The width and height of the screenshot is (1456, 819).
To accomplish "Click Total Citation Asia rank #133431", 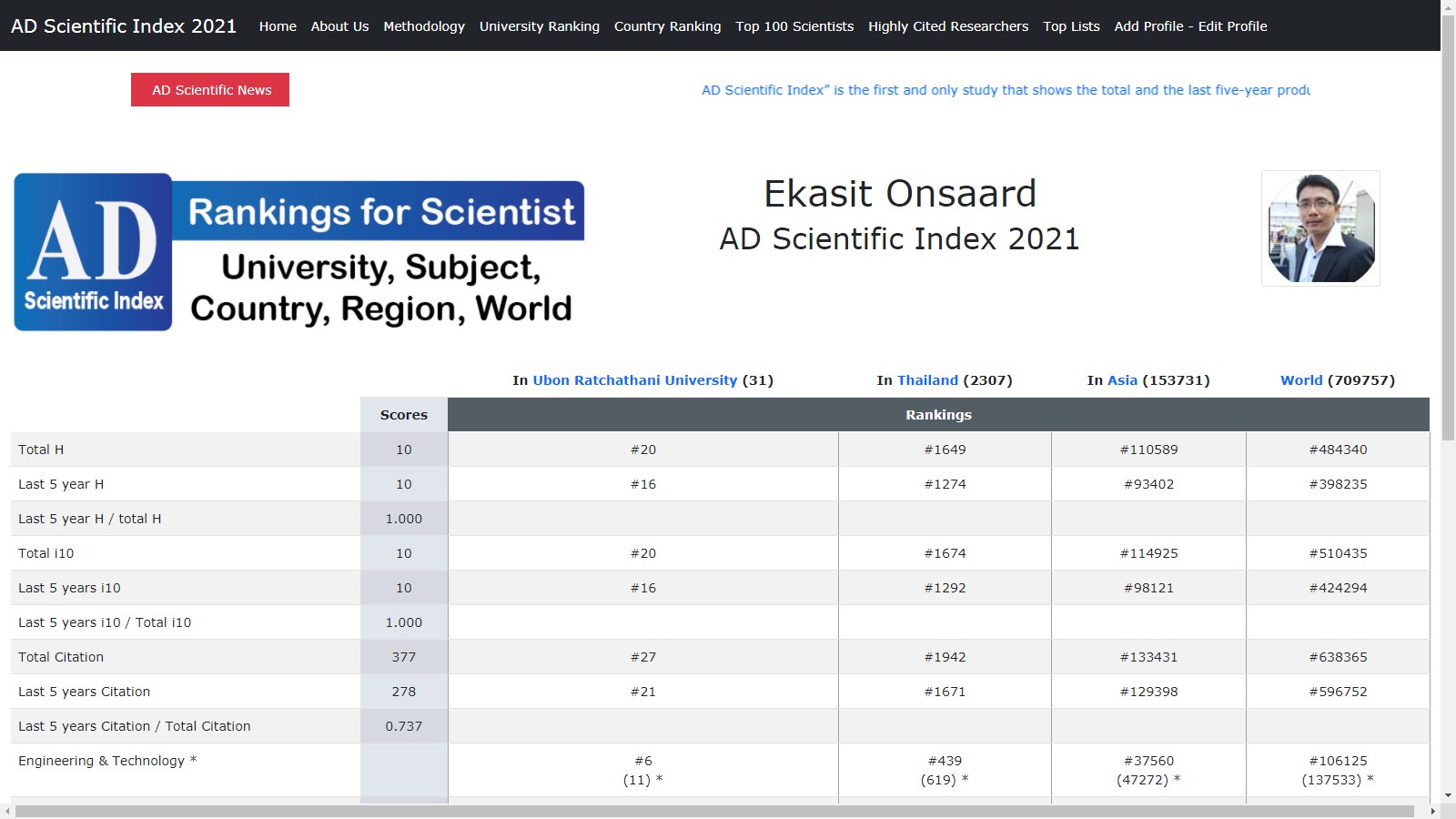I will [x=1148, y=657].
